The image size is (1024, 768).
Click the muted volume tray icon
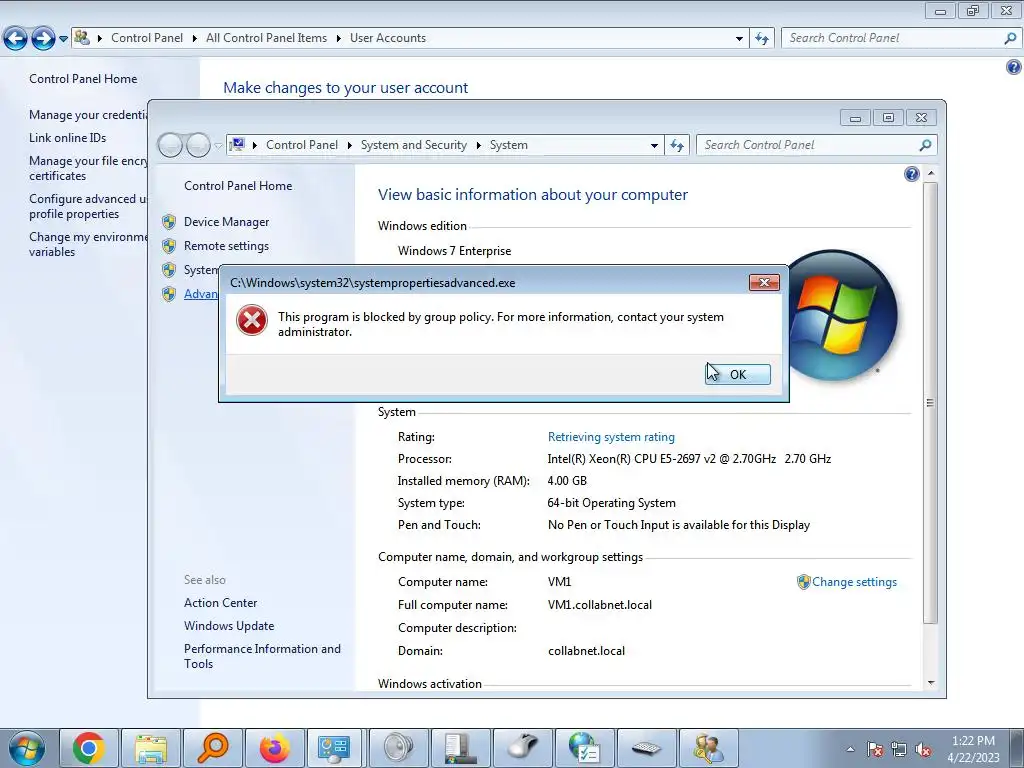tap(924, 750)
